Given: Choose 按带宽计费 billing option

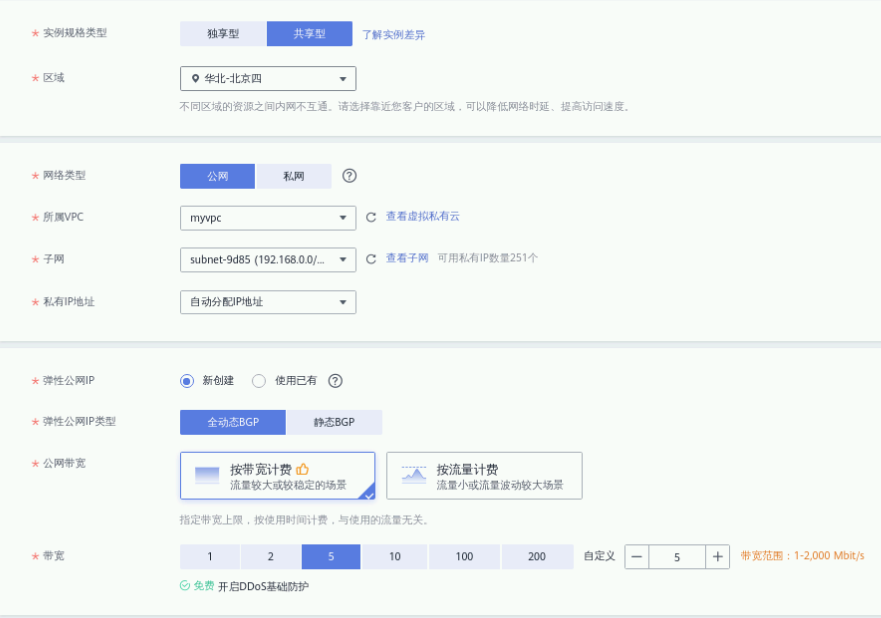Looking at the screenshot, I should (x=277, y=476).
